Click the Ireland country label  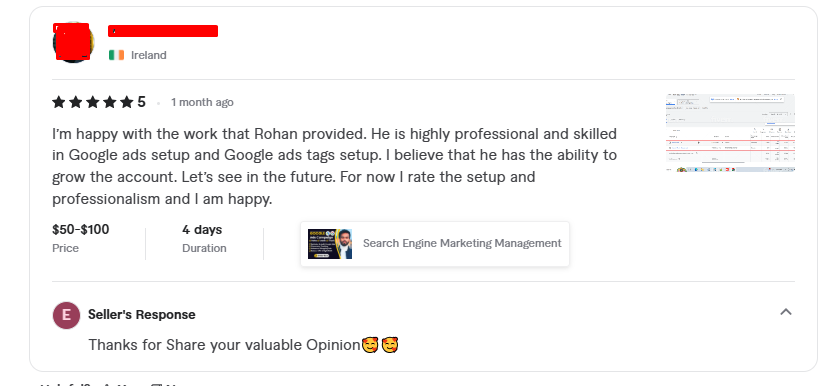tap(149, 55)
